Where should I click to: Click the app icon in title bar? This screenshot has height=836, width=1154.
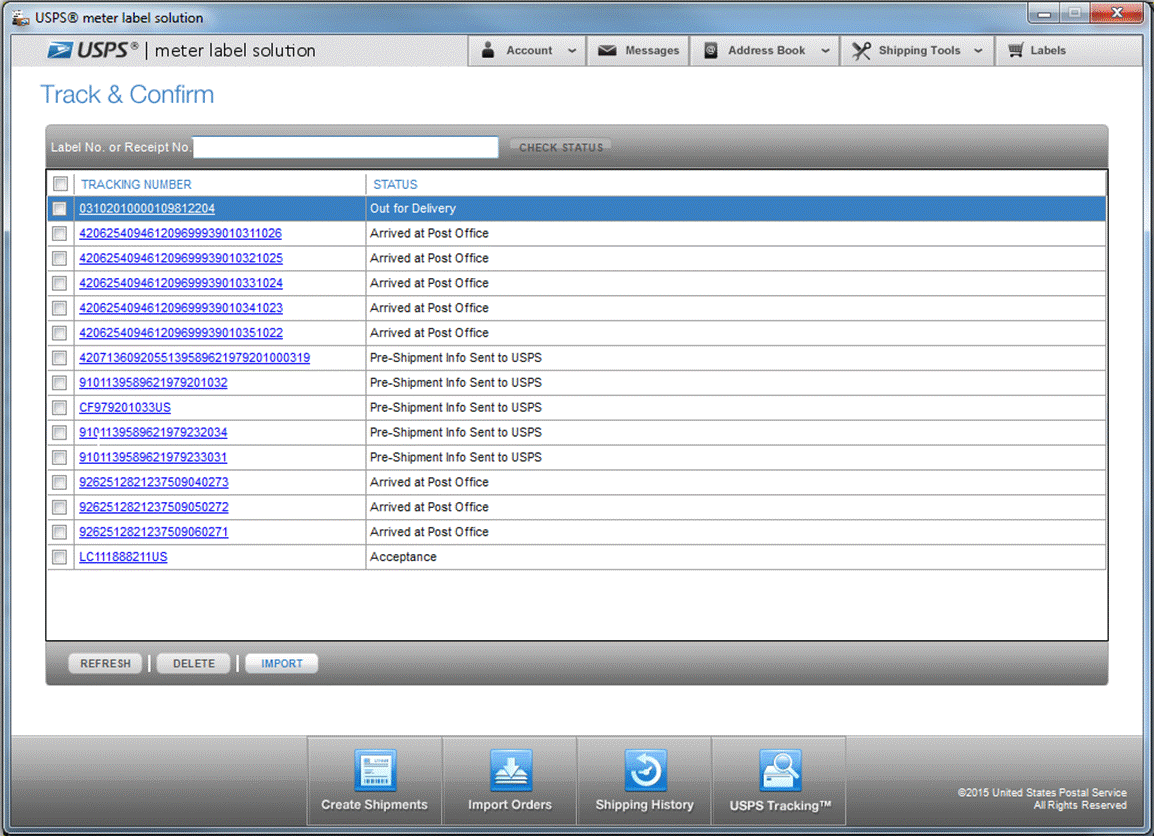click(x=21, y=17)
